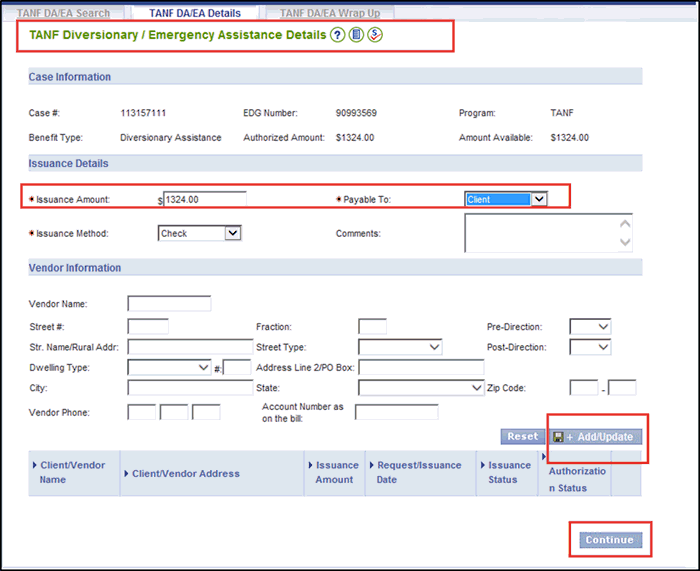Sort by Authorization Status column
Viewport: 700px width, 571px height.
575,479
